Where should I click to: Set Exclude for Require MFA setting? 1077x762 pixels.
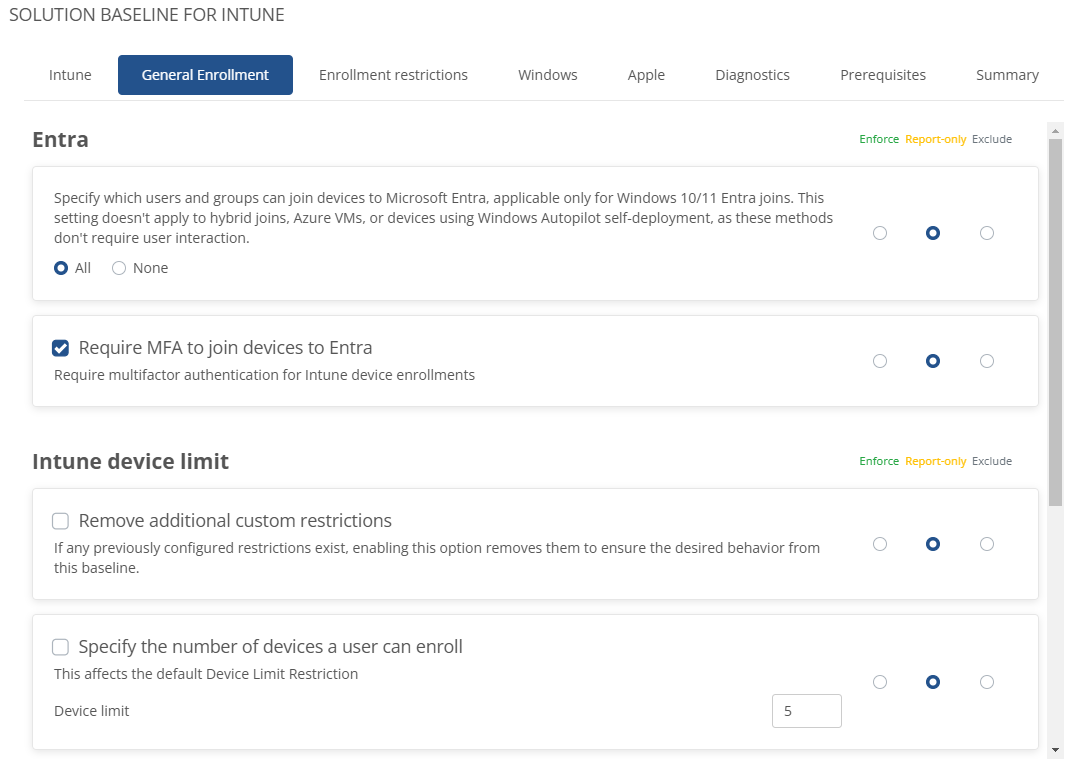click(x=987, y=361)
